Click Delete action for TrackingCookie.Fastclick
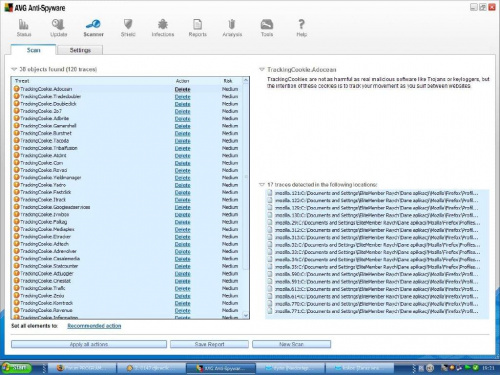 pos(183,192)
